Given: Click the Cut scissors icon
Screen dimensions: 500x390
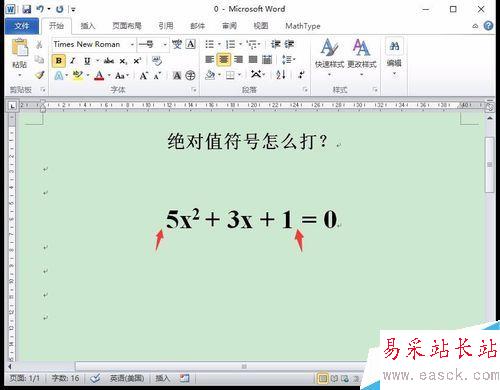Looking at the screenshot, I should click(x=39, y=44).
